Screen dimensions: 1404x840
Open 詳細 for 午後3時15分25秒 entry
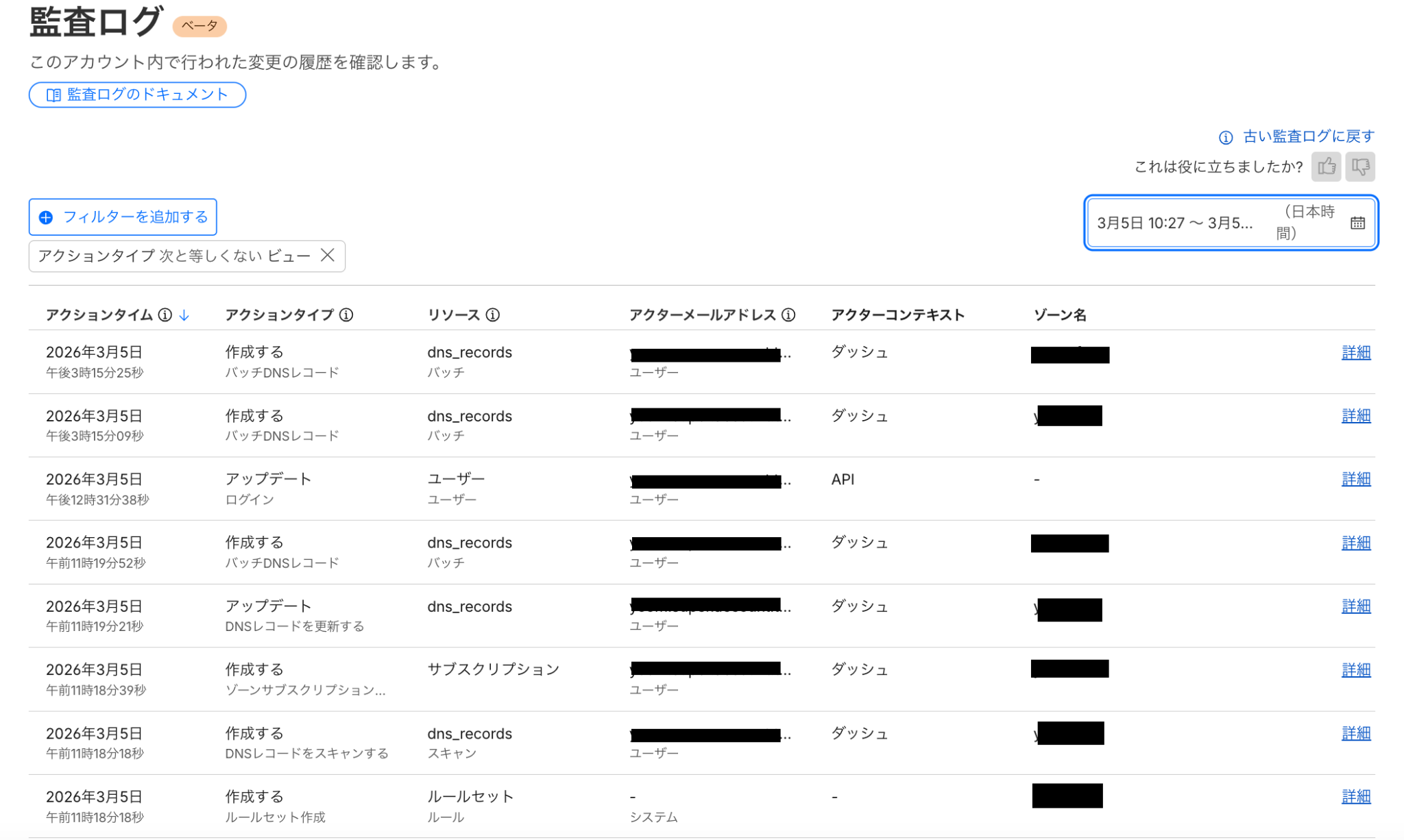pos(1355,352)
